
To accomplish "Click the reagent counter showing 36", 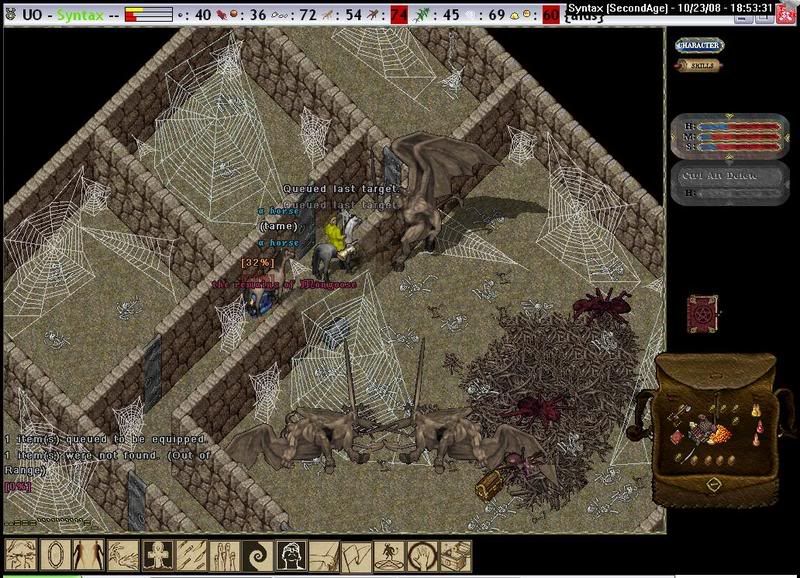I will 242,15.
